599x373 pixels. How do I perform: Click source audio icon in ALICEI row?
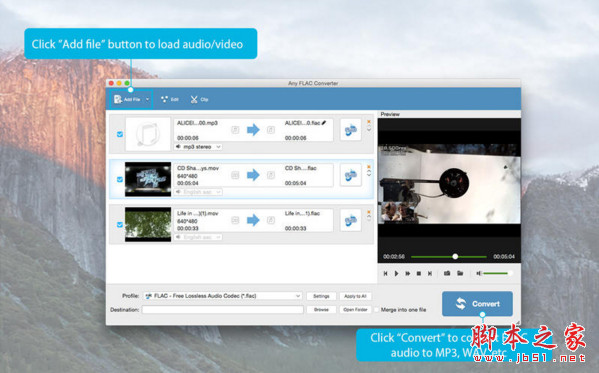[235, 130]
